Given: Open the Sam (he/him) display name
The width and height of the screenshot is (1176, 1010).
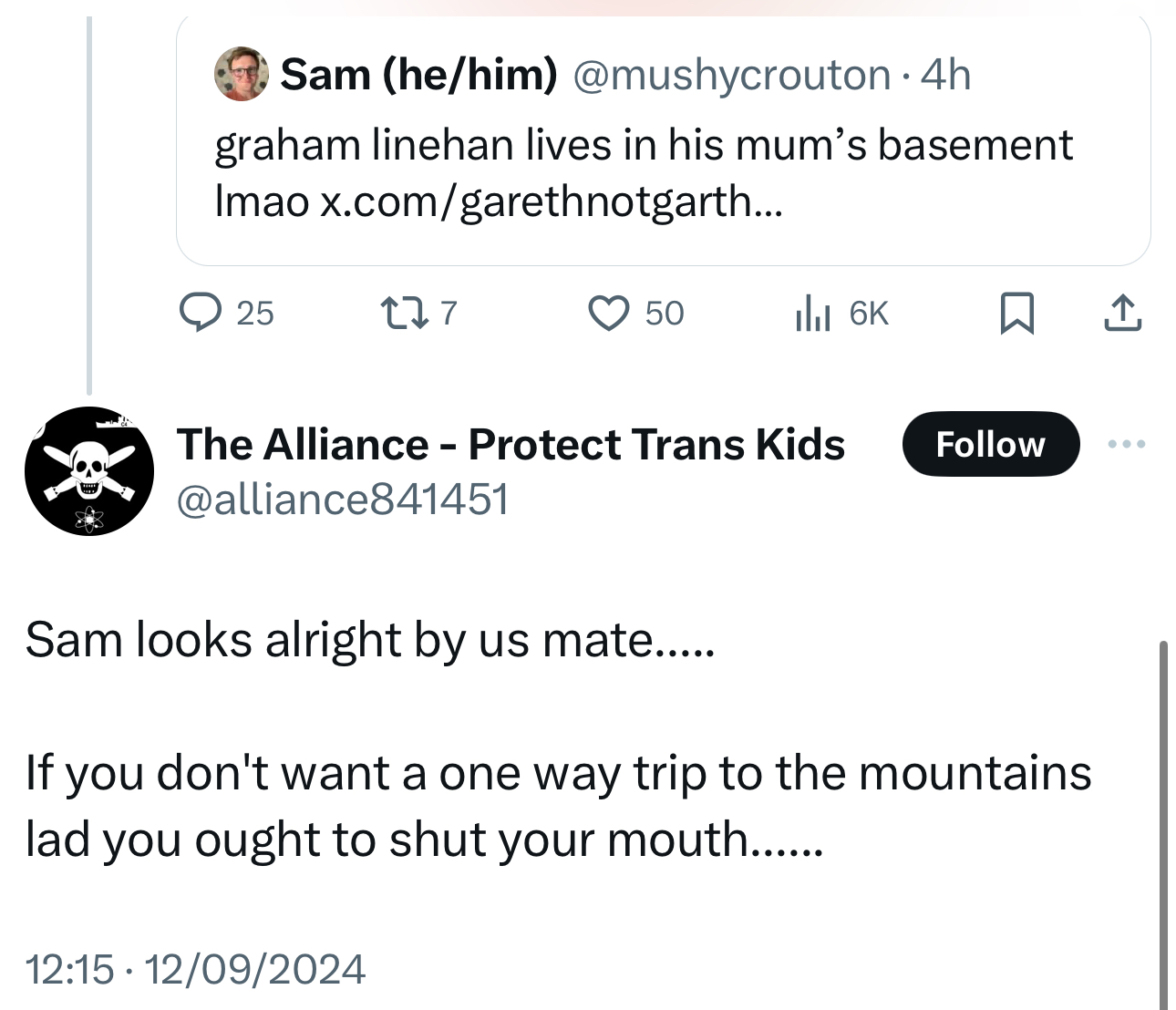Looking at the screenshot, I should pos(418,75).
